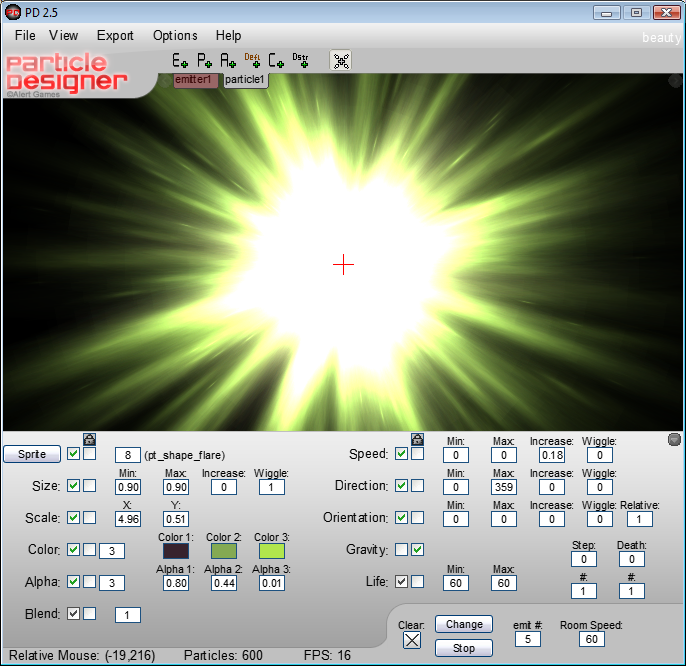Click the Speed Increase field showing 0.18
686x666 pixels.
552,455
